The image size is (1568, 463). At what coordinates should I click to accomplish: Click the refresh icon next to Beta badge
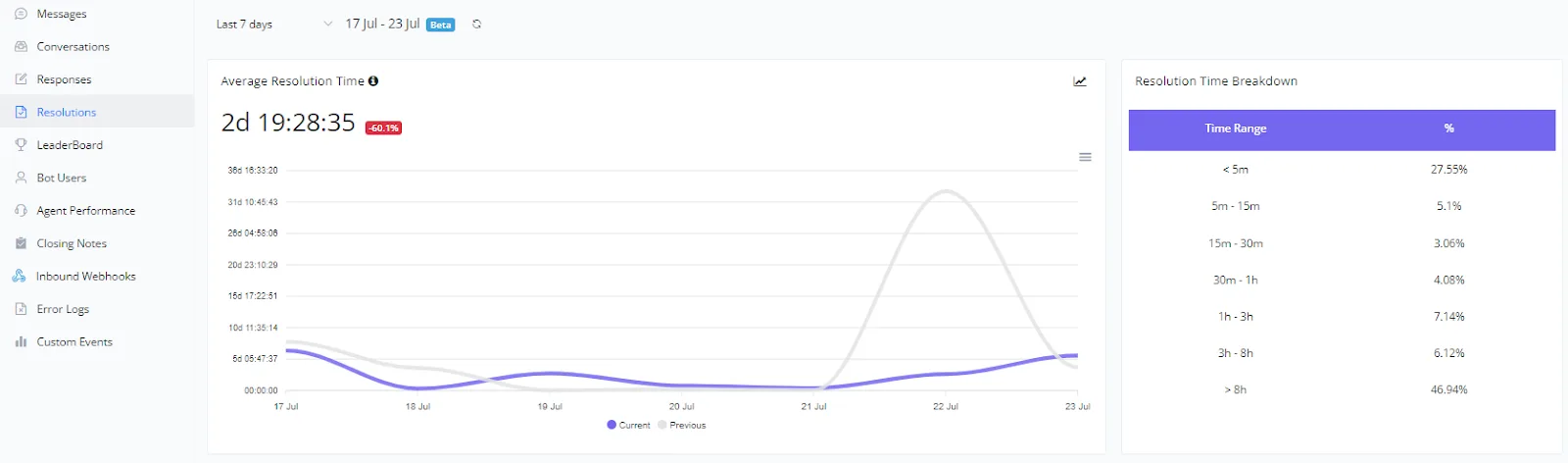[476, 25]
